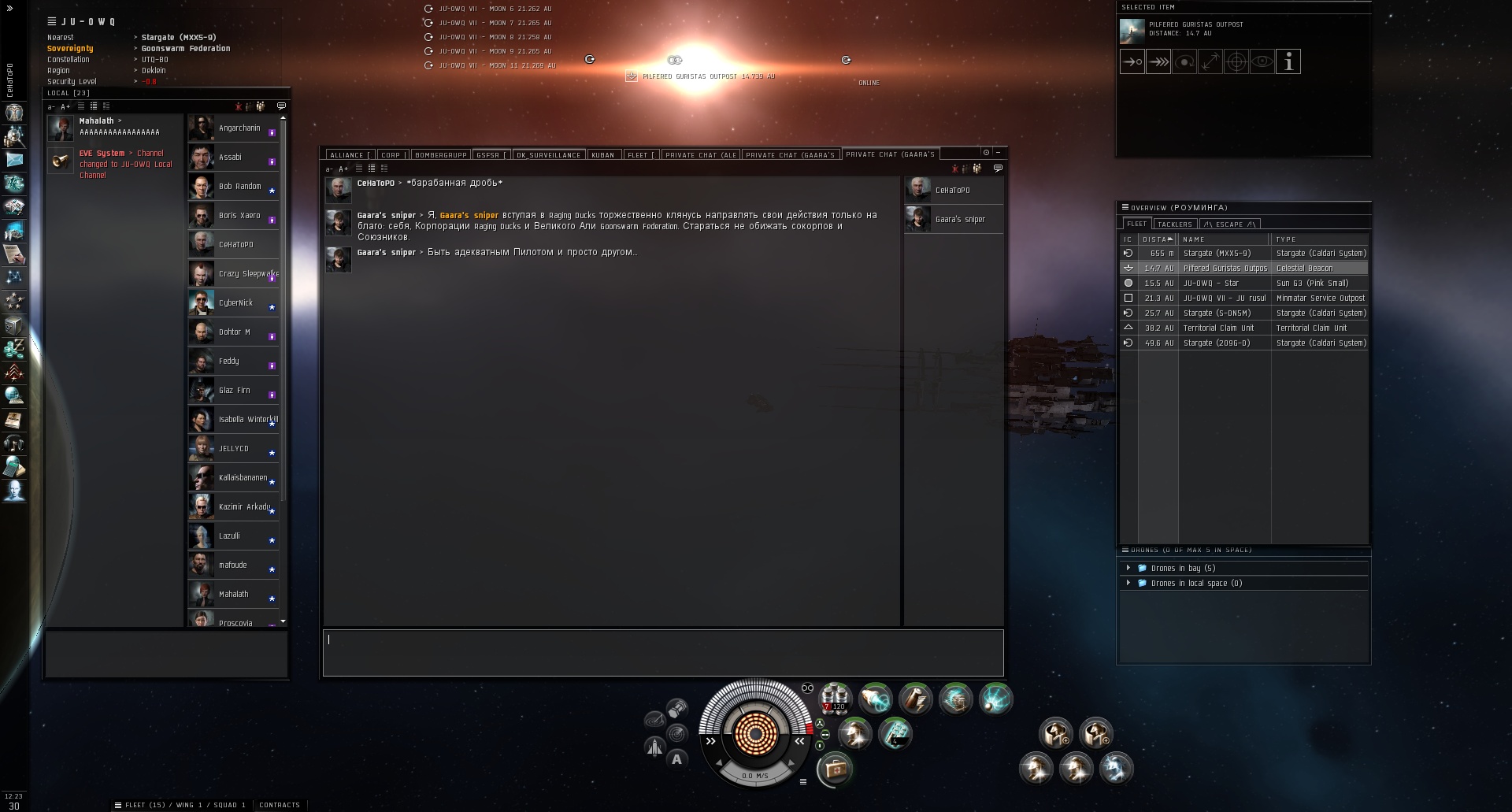Click the cube icon in the Neocom sidebar
The width and height of the screenshot is (1512, 812).
click(x=14, y=324)
